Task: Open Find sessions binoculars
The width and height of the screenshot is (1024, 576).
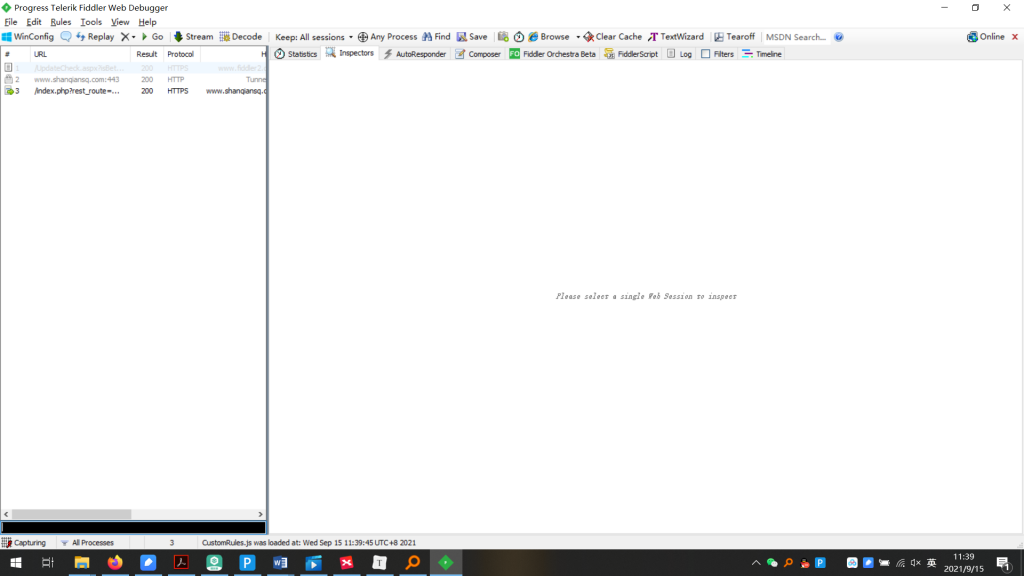Action: tap(436, 37)
